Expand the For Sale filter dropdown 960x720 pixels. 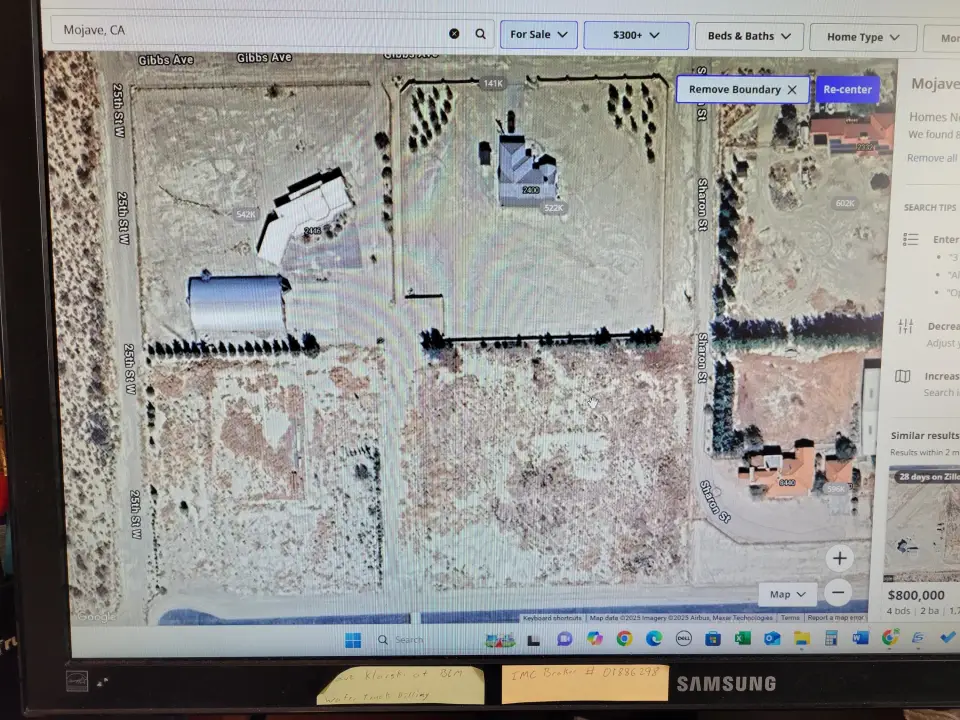[538, 35]
